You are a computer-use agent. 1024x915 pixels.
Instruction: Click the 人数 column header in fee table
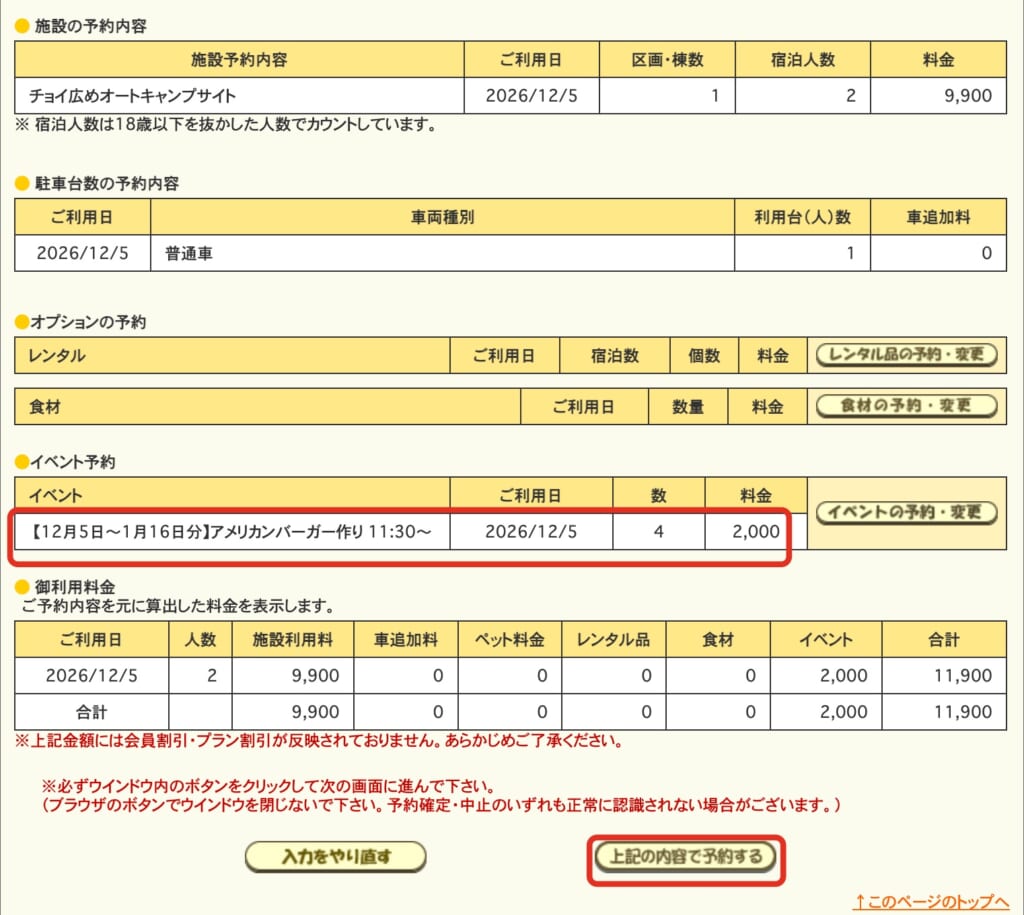click(200, 639)
